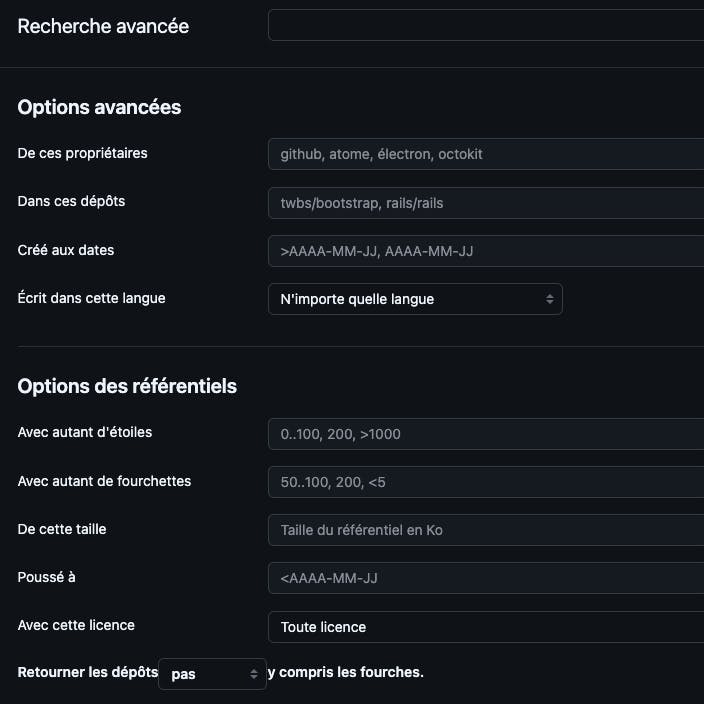Click the 'De ces propriétaires' label text
This screenshot has height=704, width=704.
tap(83, 153)
